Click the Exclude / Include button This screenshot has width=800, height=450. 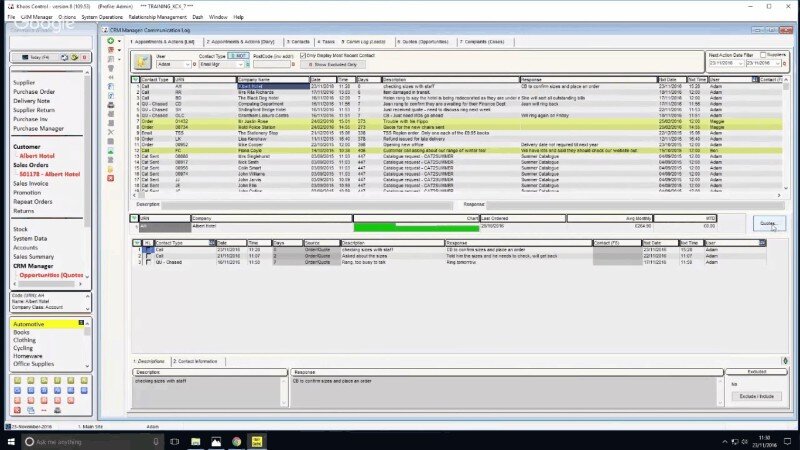pos(756,396)
